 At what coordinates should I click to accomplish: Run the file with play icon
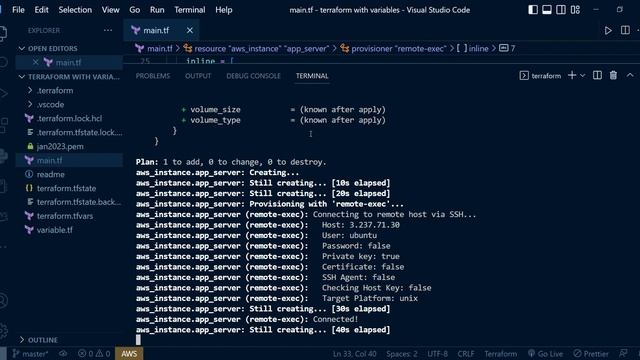click(x=608, y=30)
